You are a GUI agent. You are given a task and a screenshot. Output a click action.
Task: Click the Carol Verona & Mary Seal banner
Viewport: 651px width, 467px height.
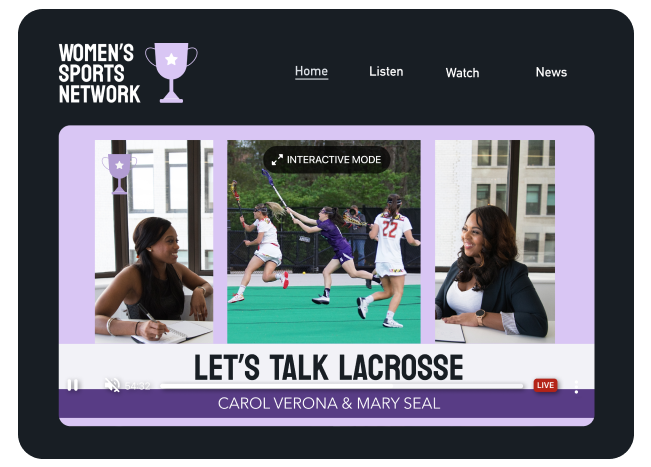coord(328,404)
